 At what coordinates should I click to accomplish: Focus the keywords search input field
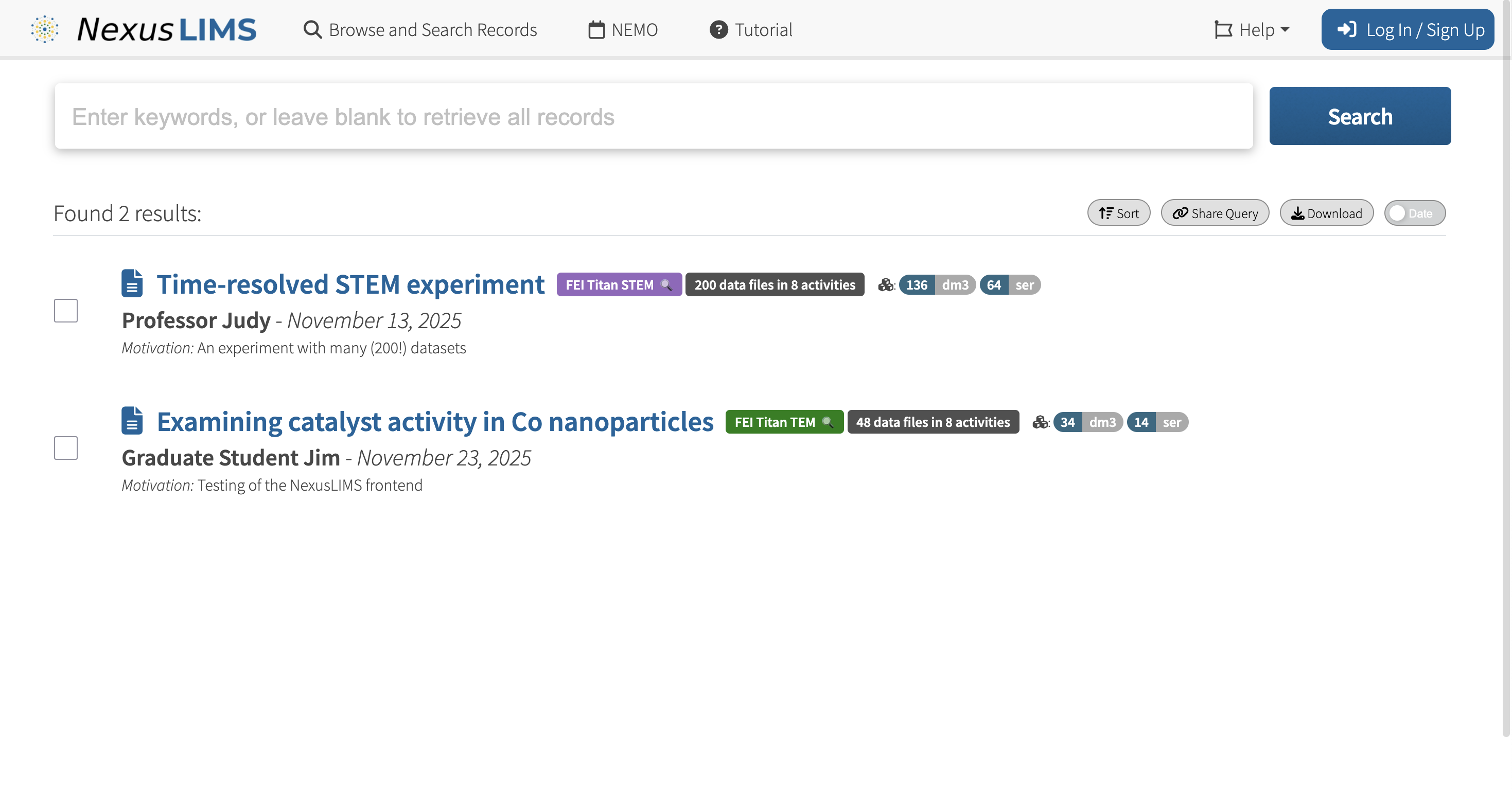coord(653,117)
